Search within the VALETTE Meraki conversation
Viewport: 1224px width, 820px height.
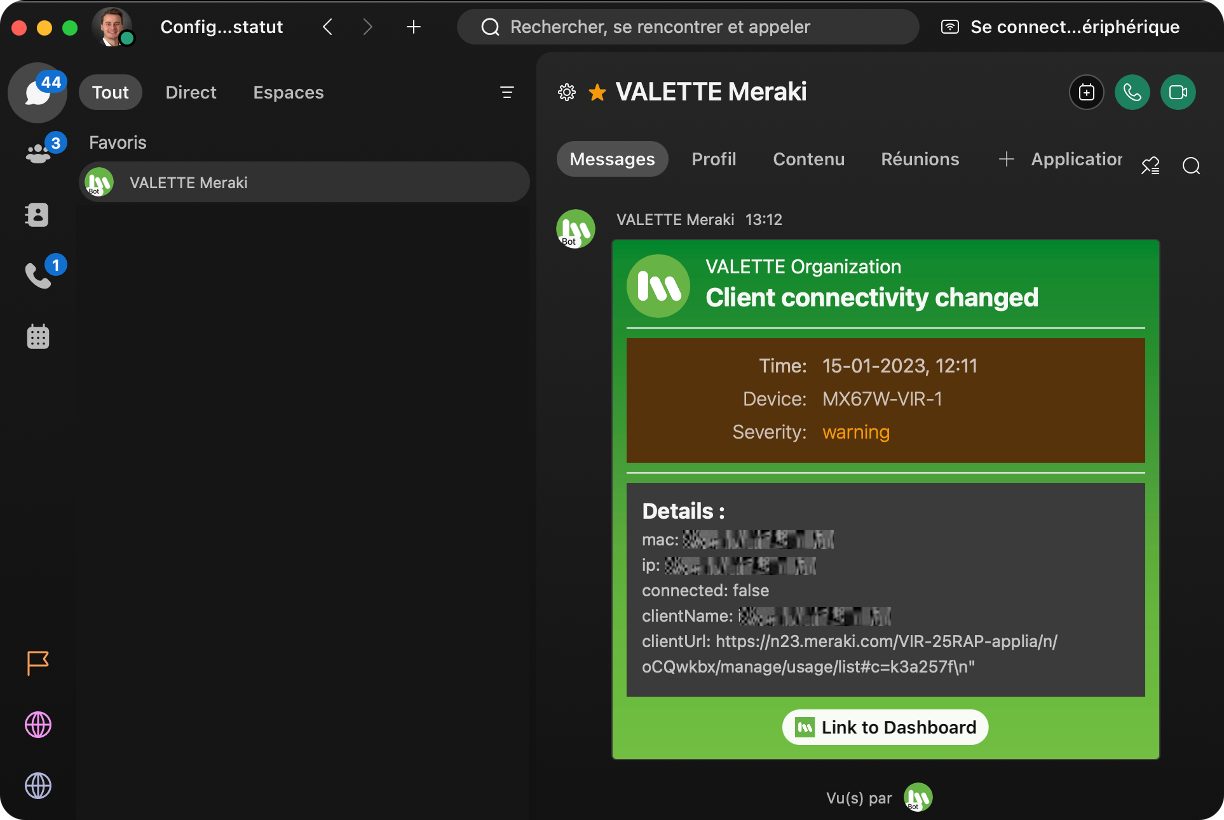coord(1191,165)
